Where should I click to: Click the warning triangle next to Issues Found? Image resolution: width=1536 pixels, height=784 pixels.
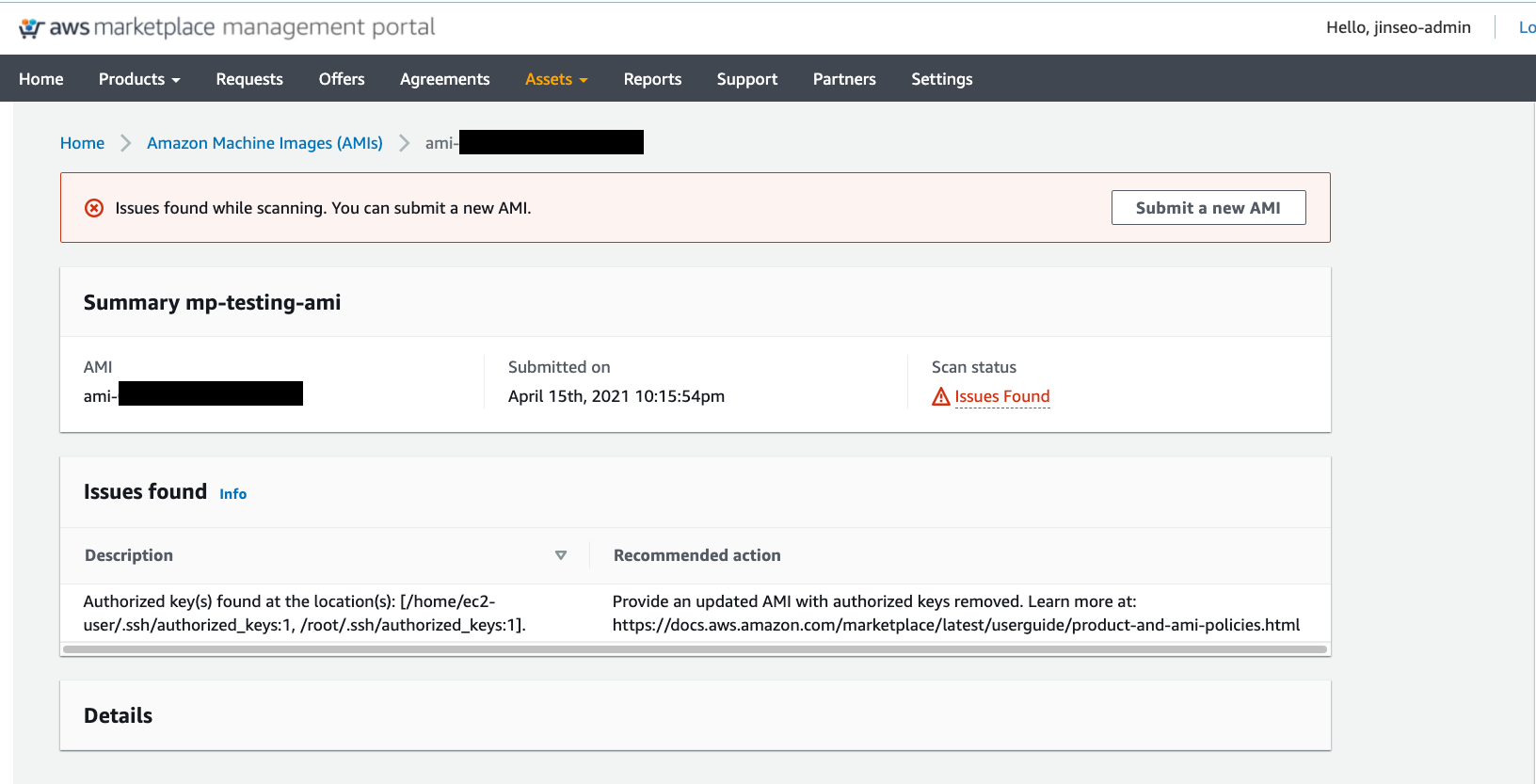(x=940, y=396)
